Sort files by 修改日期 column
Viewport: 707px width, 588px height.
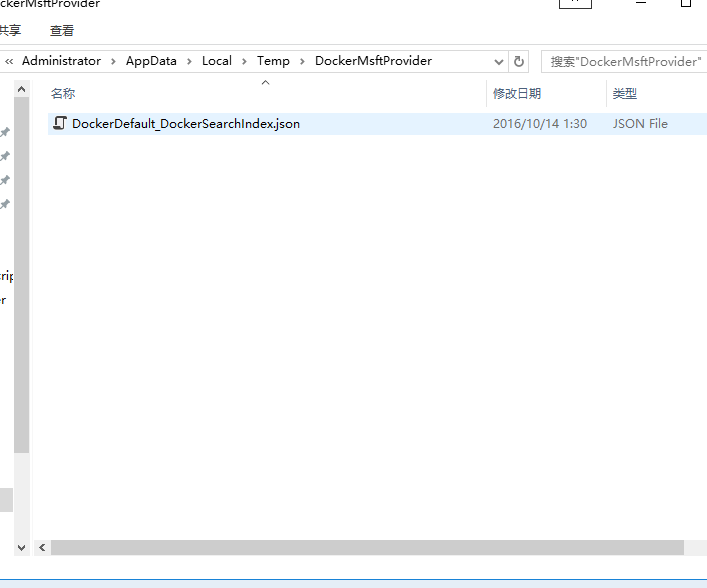(x=517, y=94)
